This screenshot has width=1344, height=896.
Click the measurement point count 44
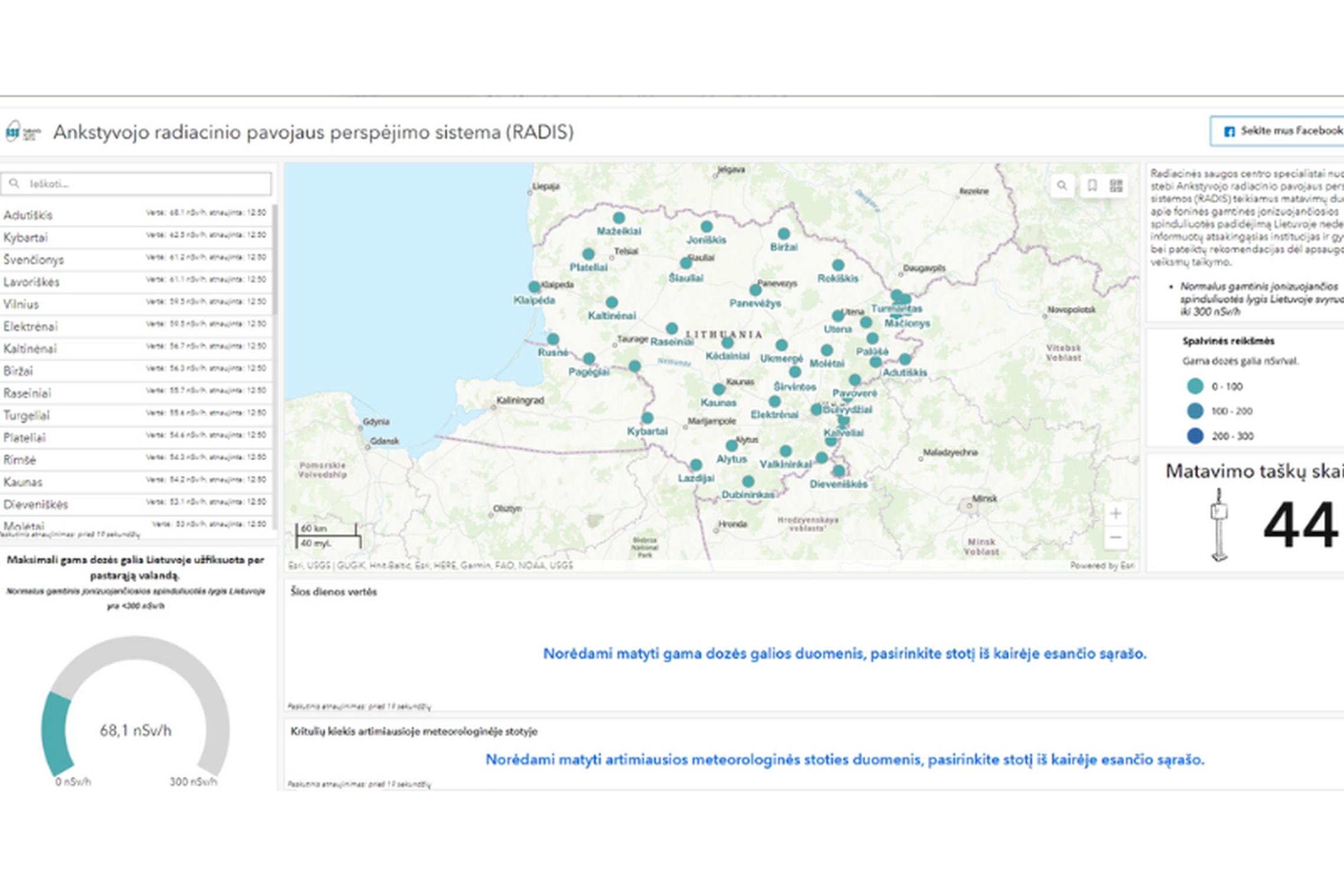(1300, 525)
